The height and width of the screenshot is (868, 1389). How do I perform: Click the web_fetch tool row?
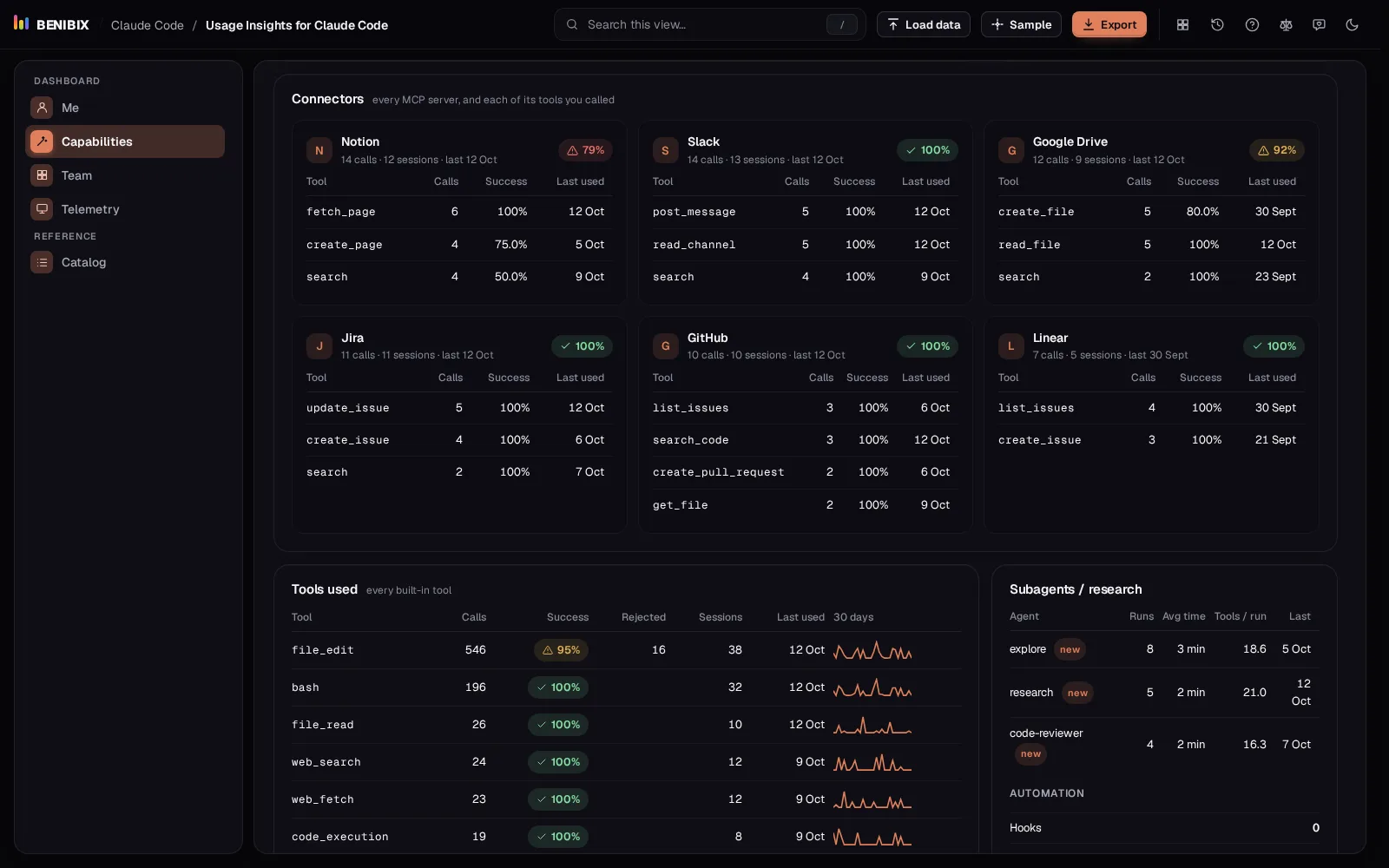coord(626,799)
